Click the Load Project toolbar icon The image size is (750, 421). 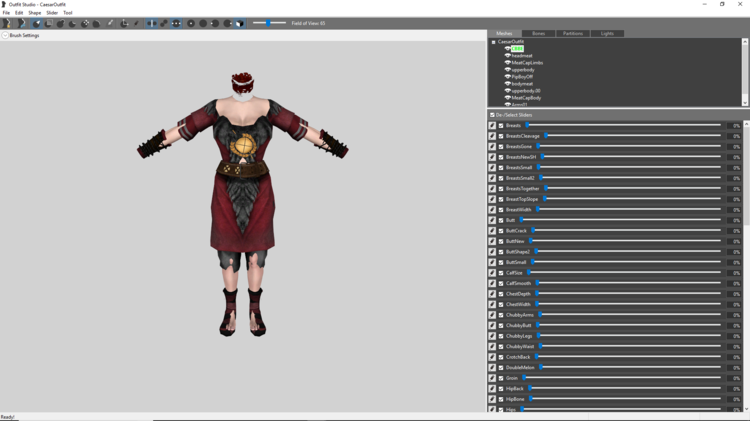22,23
